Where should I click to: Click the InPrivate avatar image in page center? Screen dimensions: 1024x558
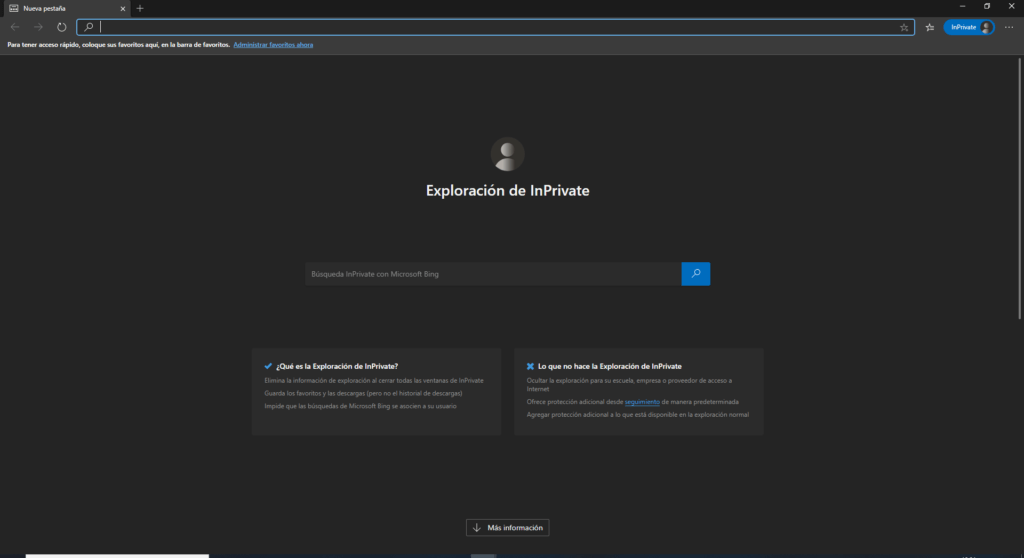click(507, 154)
